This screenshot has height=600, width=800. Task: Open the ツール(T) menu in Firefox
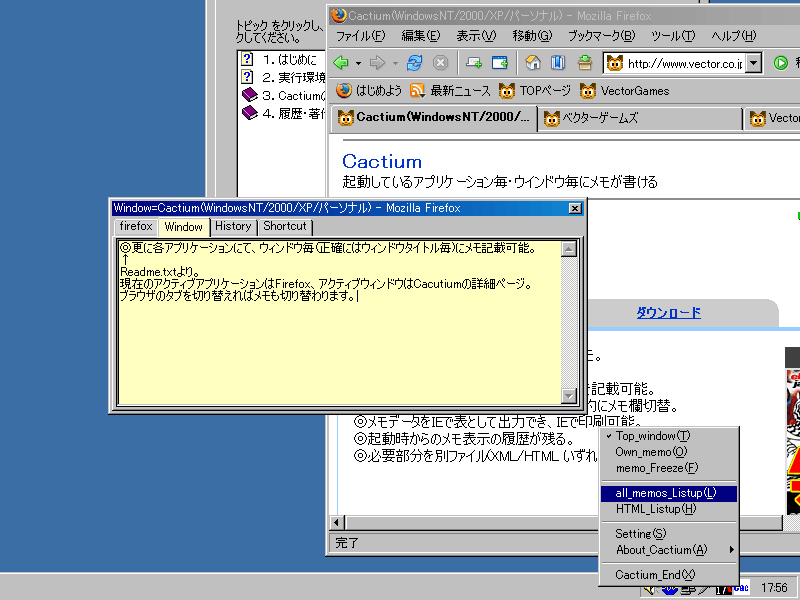672,36
